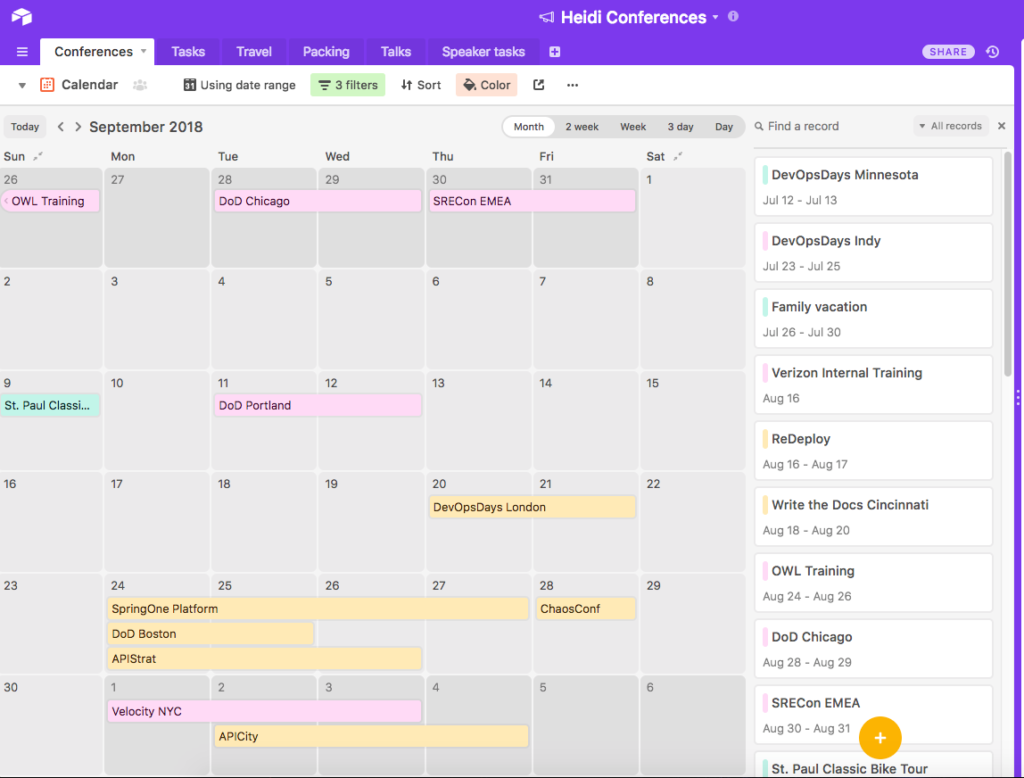Open DevOpsDays London calendar event

(532, 507)
